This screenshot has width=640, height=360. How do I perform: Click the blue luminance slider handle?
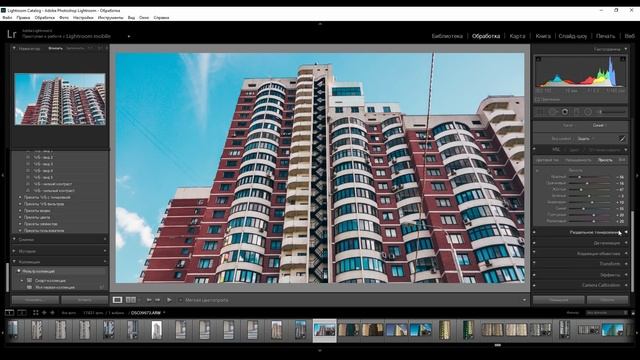[583, 208]
